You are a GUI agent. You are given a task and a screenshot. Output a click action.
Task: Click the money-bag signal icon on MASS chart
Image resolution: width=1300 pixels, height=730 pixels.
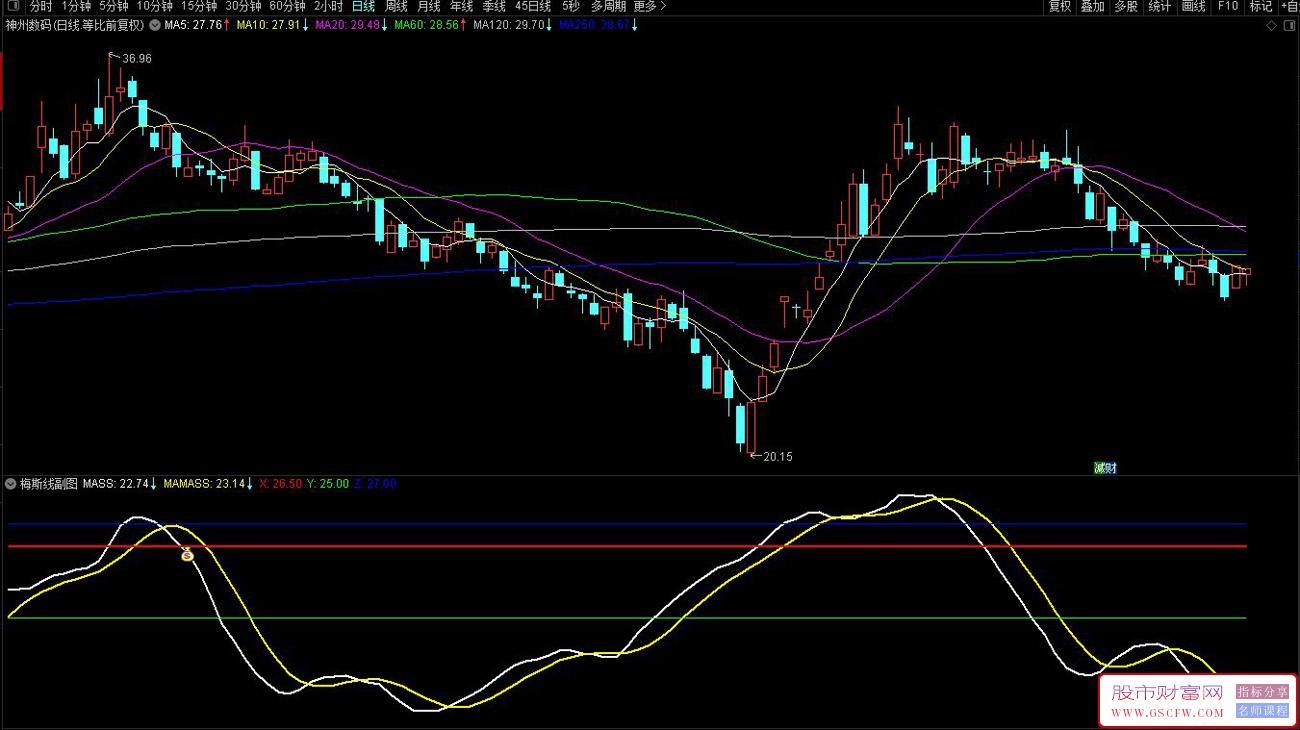[x=187, y=554]
